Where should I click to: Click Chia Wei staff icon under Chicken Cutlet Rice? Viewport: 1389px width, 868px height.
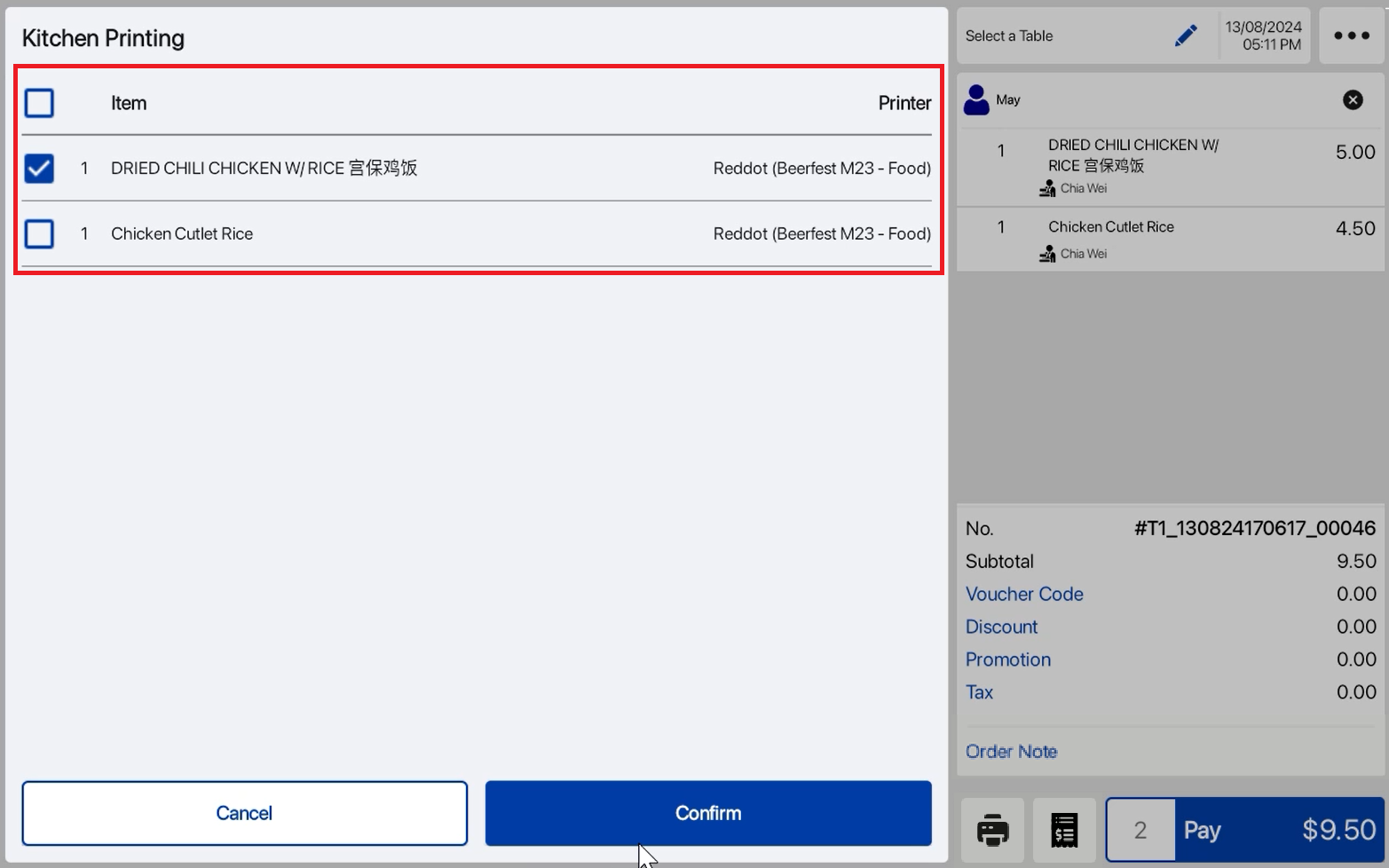[1047, 254]
